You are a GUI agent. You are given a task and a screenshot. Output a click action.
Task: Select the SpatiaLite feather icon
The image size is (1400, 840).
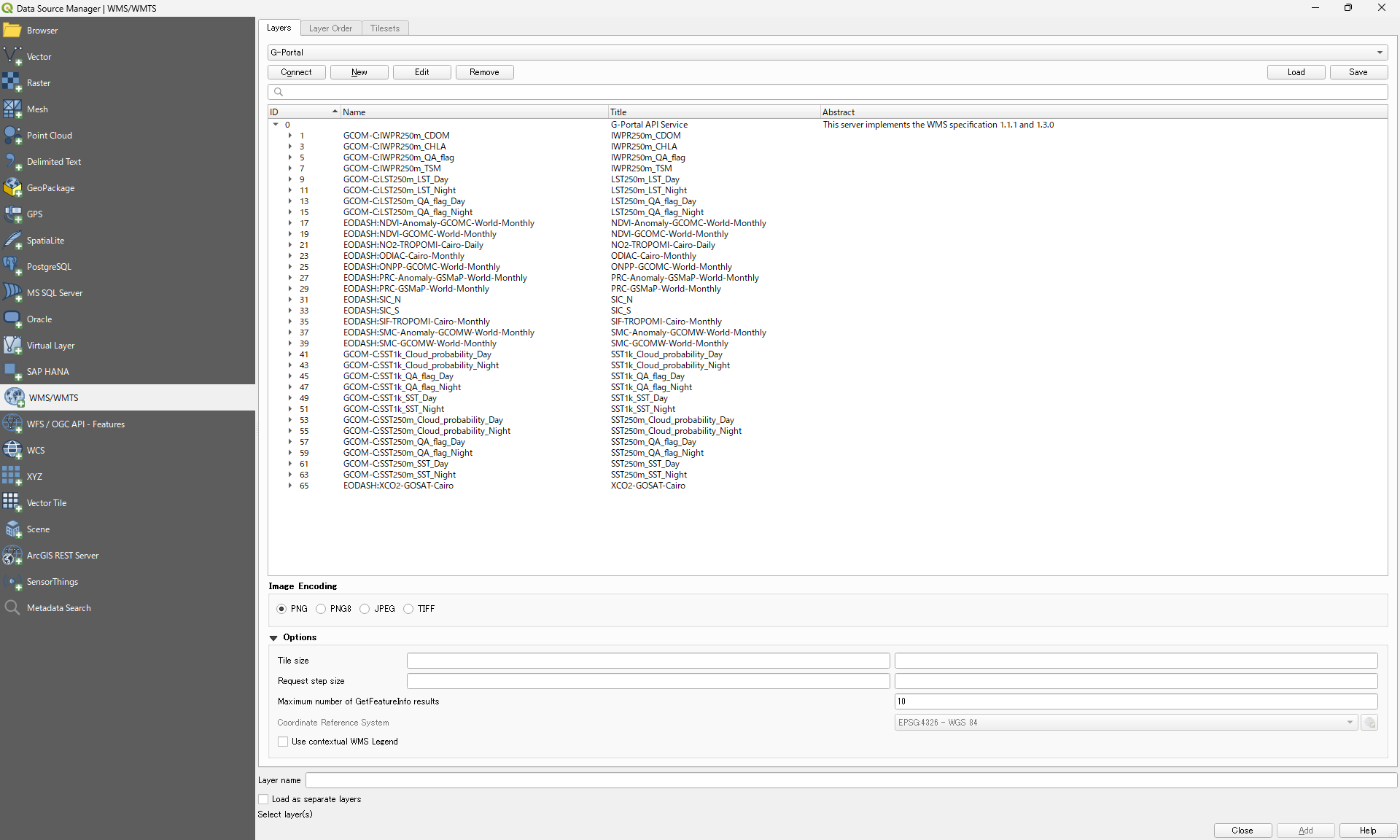point(12,241)
